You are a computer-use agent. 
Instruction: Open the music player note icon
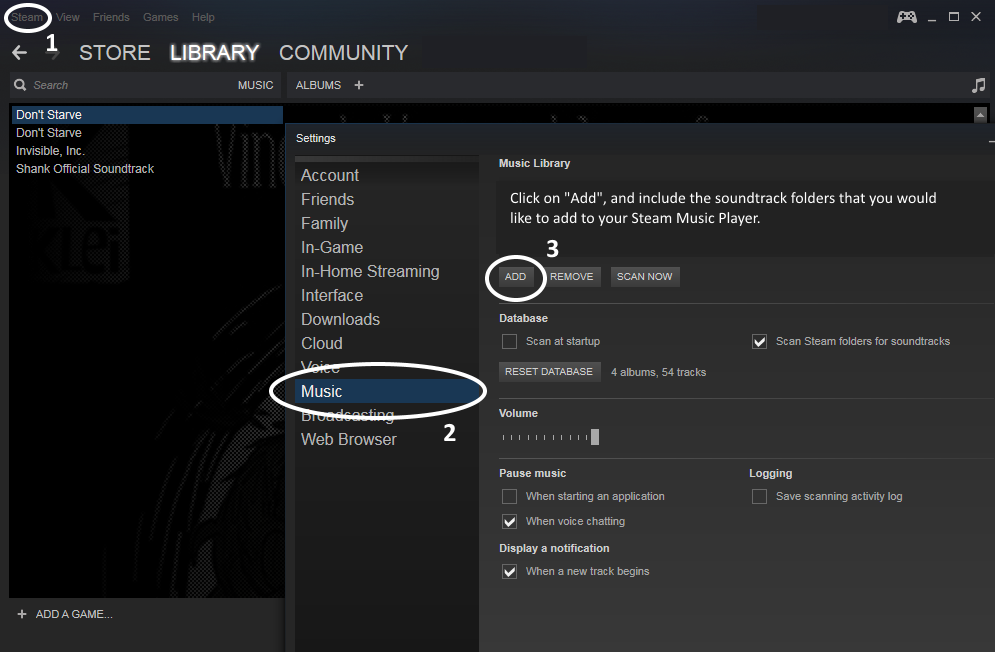point(979,85)
